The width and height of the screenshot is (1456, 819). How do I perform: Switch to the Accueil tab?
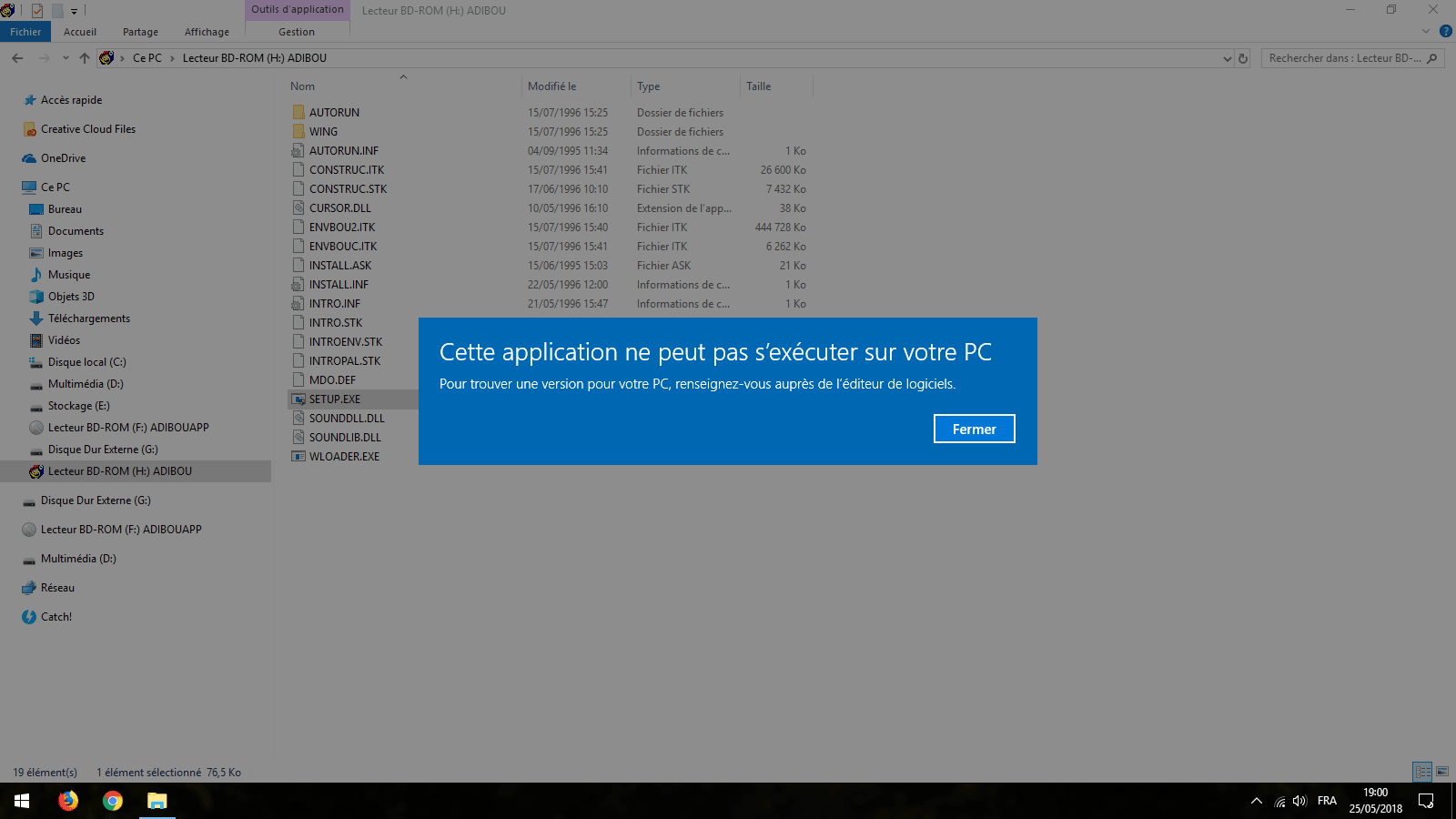(80, 32)
